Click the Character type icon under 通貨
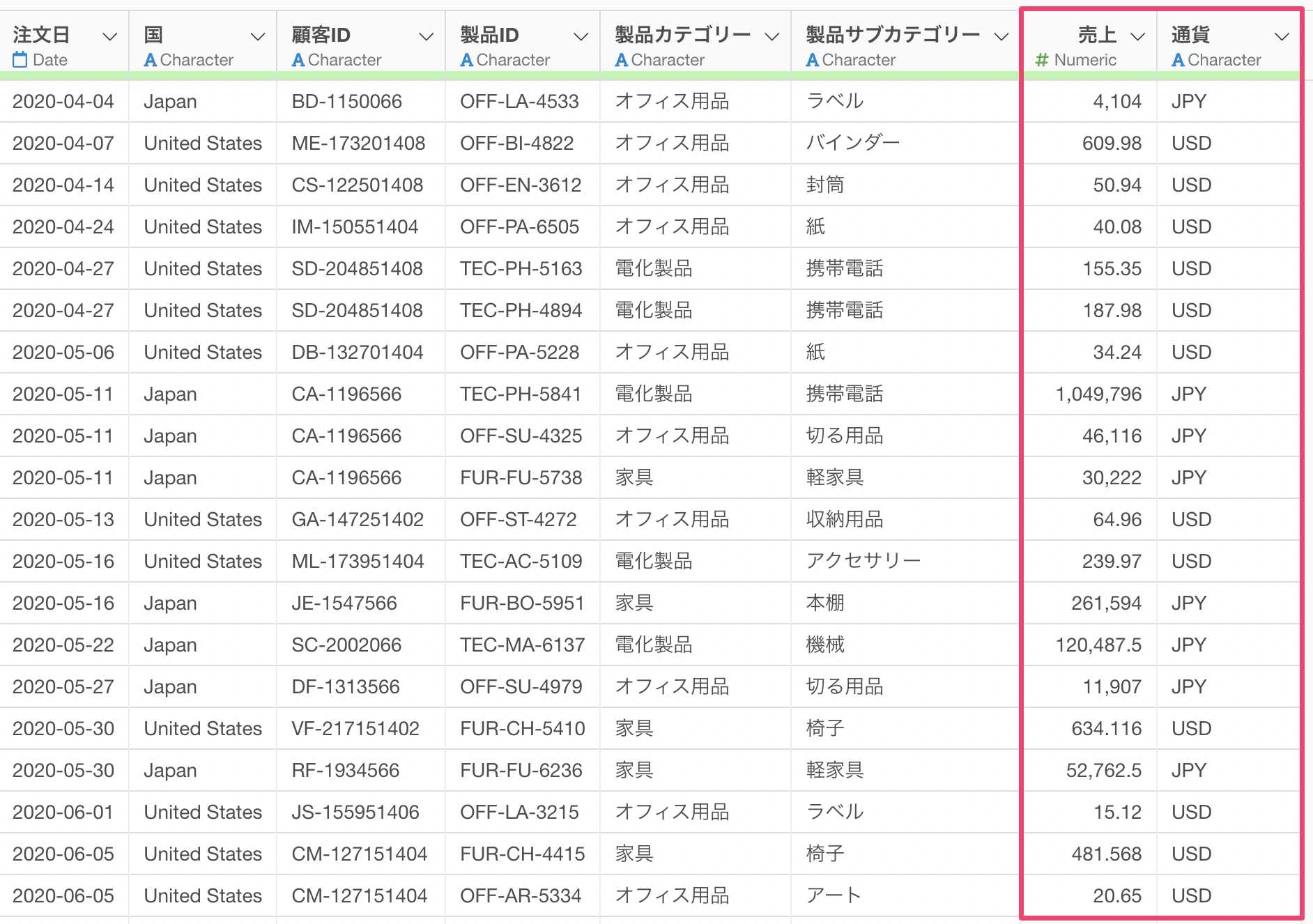Image resolution: width=1313 pixels, height=924 pixels. (x=1178, y=60)
